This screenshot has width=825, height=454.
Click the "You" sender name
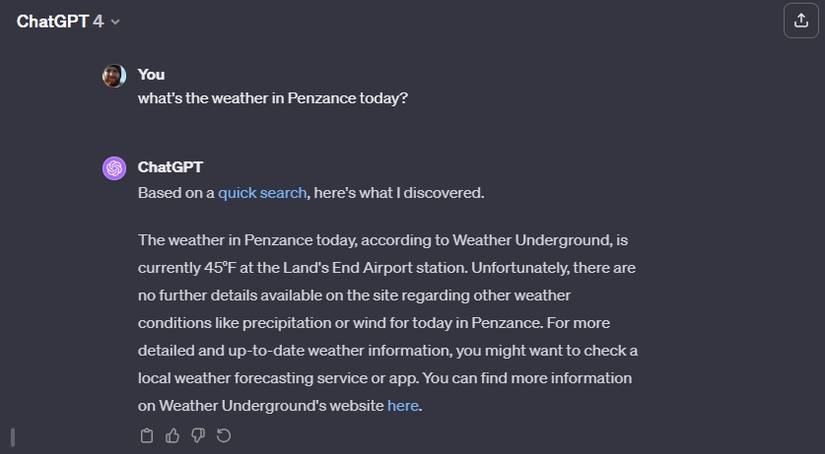[151, 74]
